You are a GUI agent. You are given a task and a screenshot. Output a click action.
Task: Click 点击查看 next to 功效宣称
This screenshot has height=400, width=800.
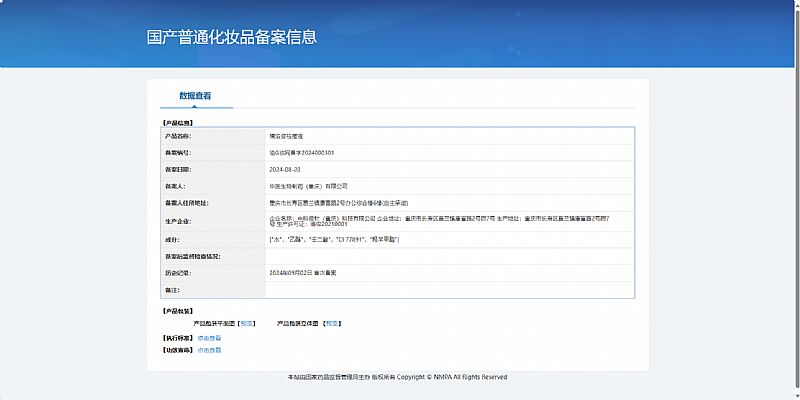(x=209, y=350)
